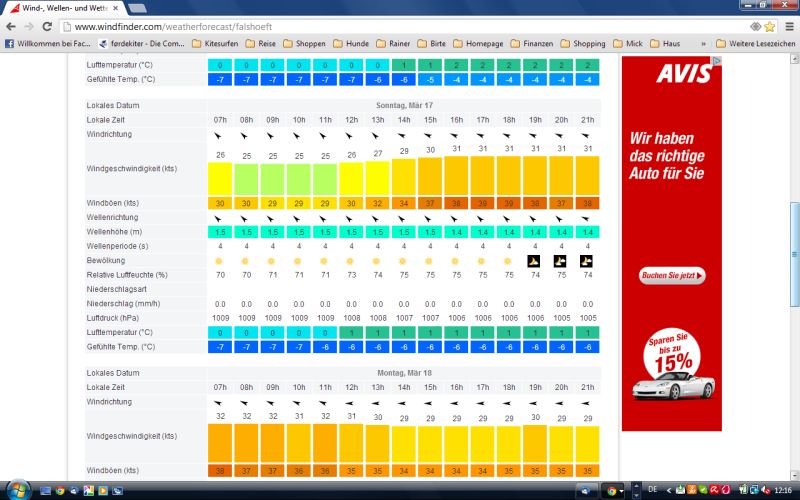Click the Buchen Sie jetzt button
The image size is (800, 500).
672,275
